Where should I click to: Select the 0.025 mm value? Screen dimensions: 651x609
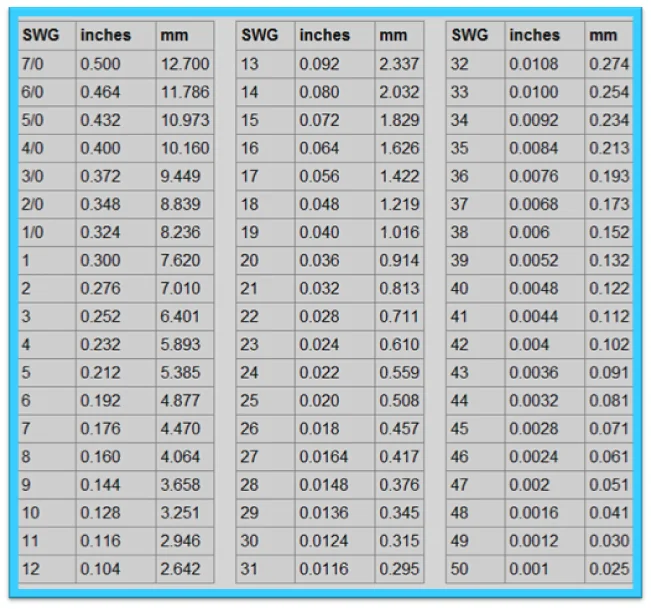click(609, 569)
